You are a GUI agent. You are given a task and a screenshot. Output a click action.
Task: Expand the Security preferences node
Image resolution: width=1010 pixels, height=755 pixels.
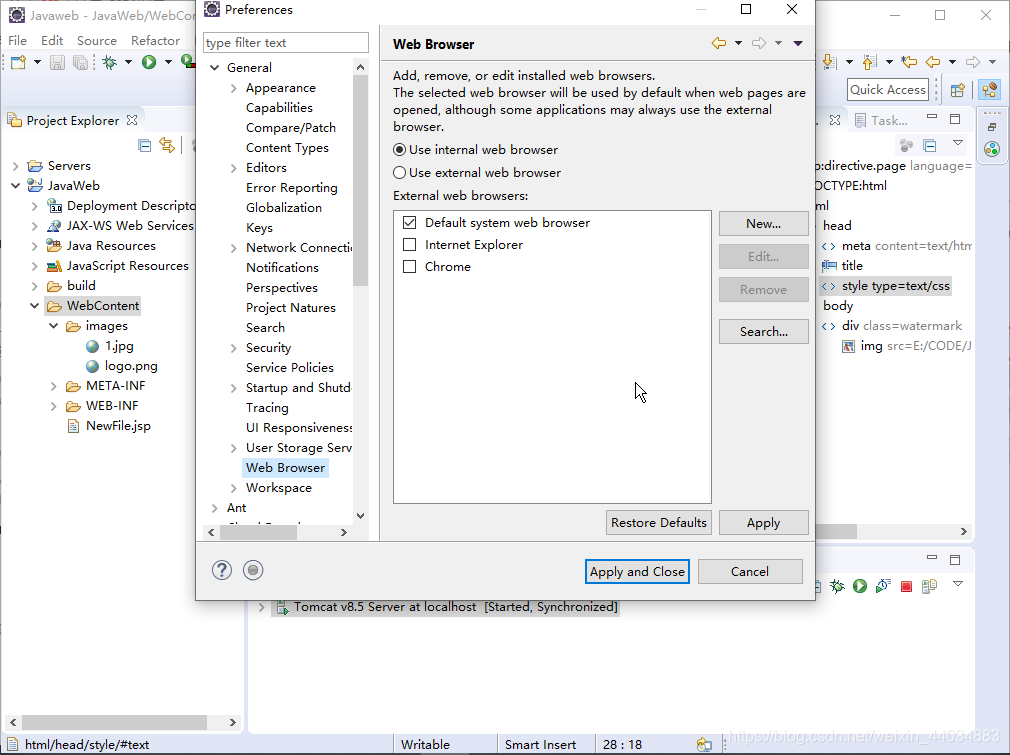click(x=234, y=348)
